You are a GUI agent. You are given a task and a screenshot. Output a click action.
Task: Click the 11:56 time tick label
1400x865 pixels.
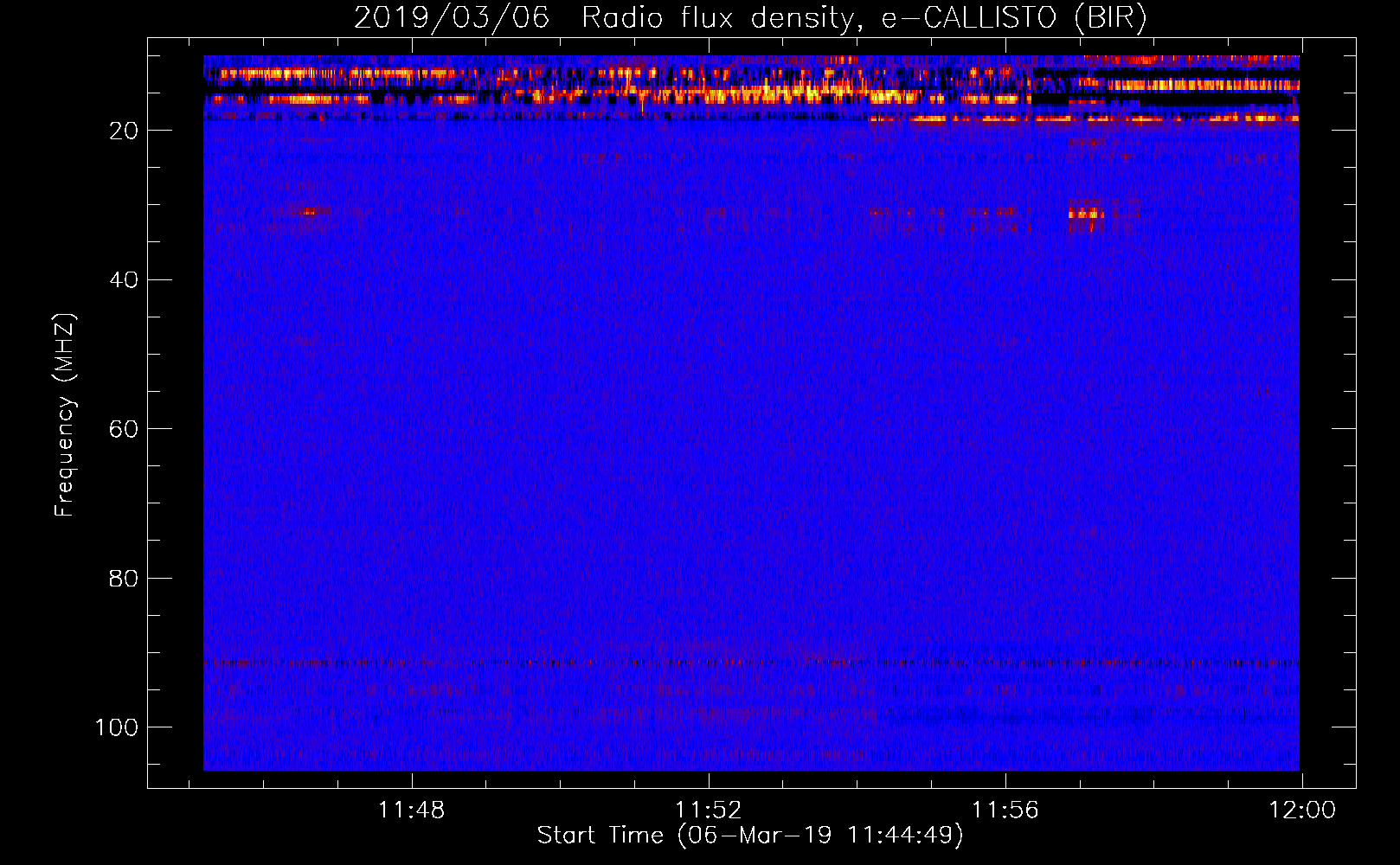tap(1005, 811)
